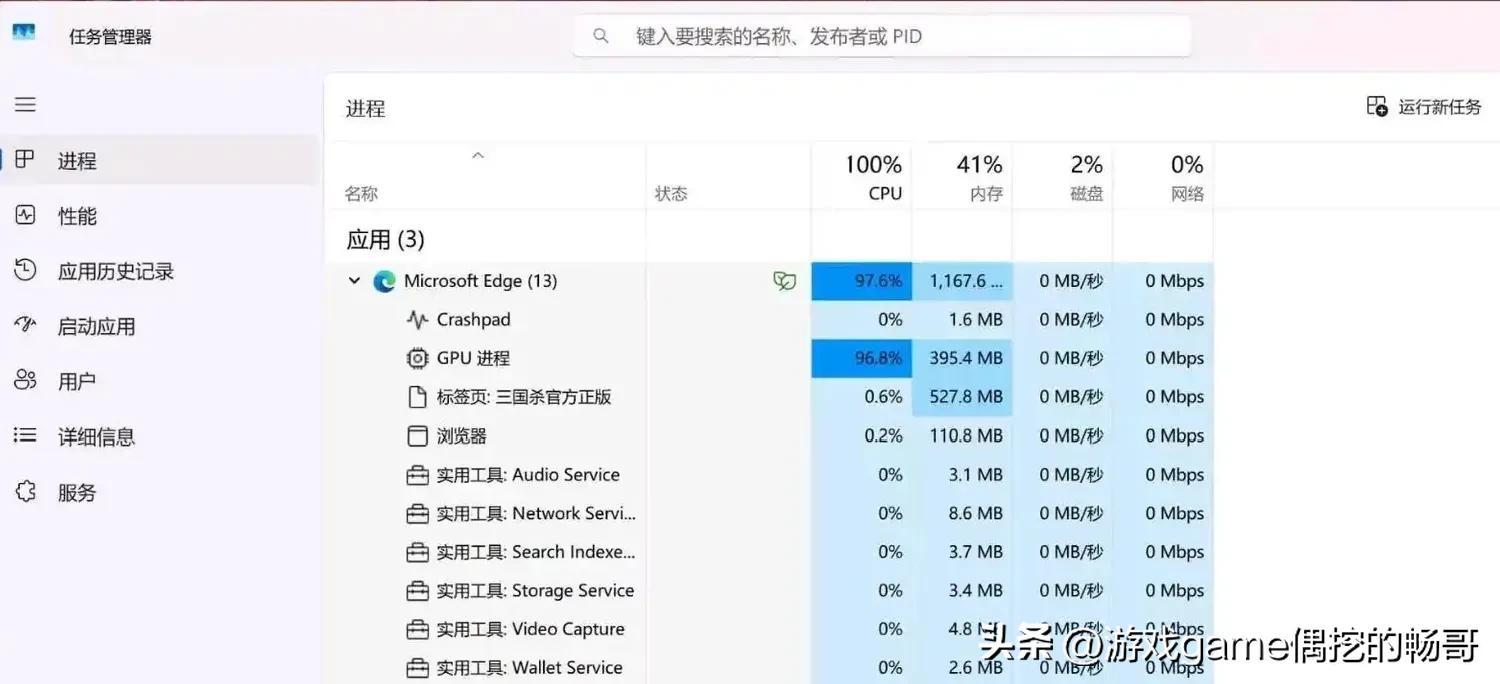
Task: Click the Microsoft Edge logo icon
Action: coord(384,281)
